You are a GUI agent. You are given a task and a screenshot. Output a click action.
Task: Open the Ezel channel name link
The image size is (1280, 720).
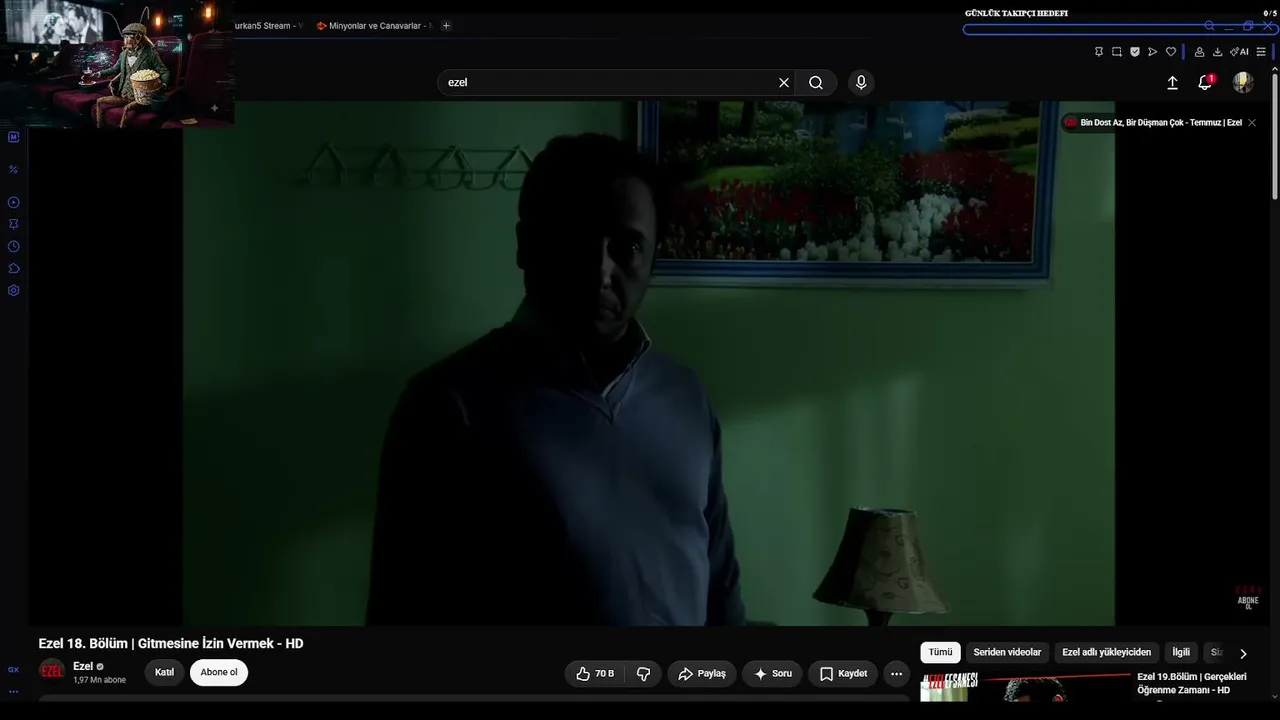point(83,666)
